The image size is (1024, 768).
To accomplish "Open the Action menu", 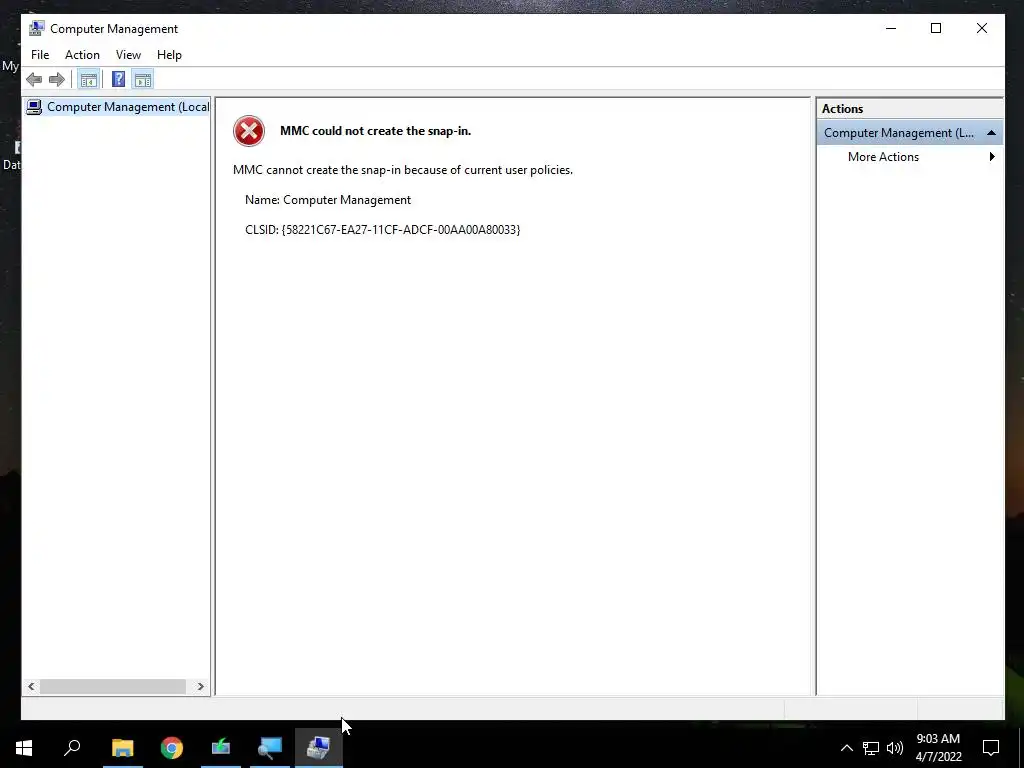I will [82, 55].
